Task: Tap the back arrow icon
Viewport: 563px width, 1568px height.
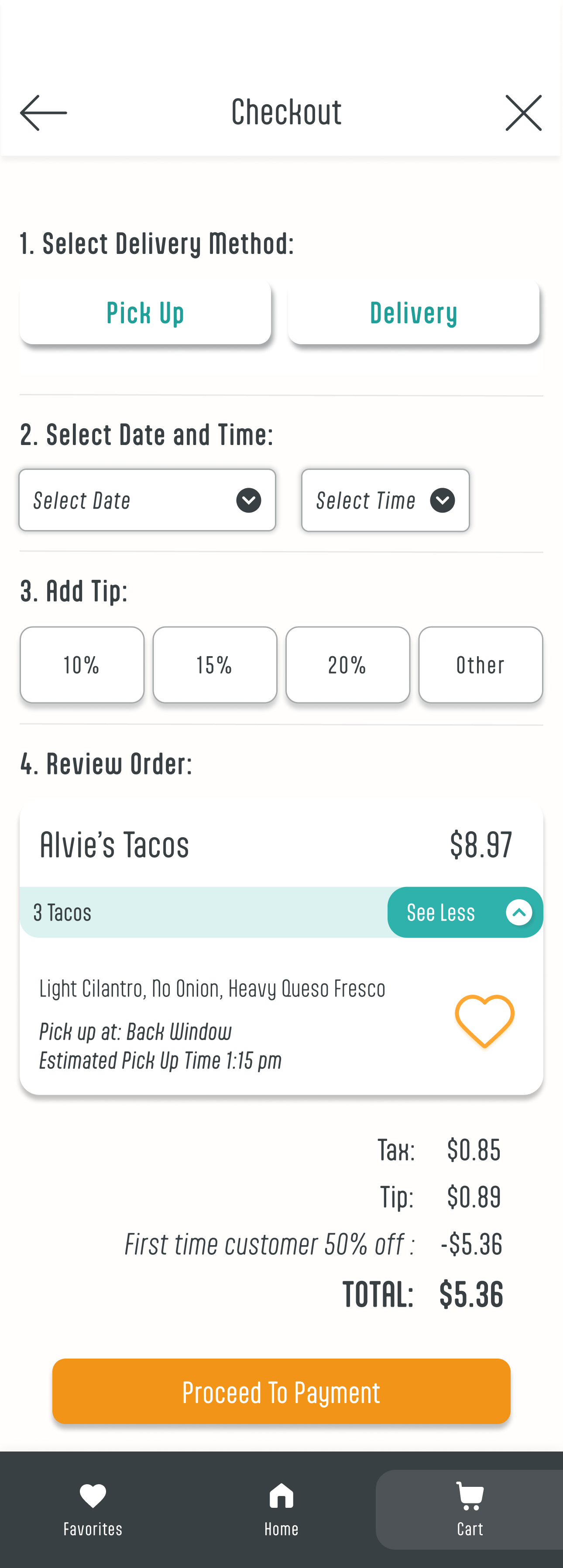Action: 43,113
